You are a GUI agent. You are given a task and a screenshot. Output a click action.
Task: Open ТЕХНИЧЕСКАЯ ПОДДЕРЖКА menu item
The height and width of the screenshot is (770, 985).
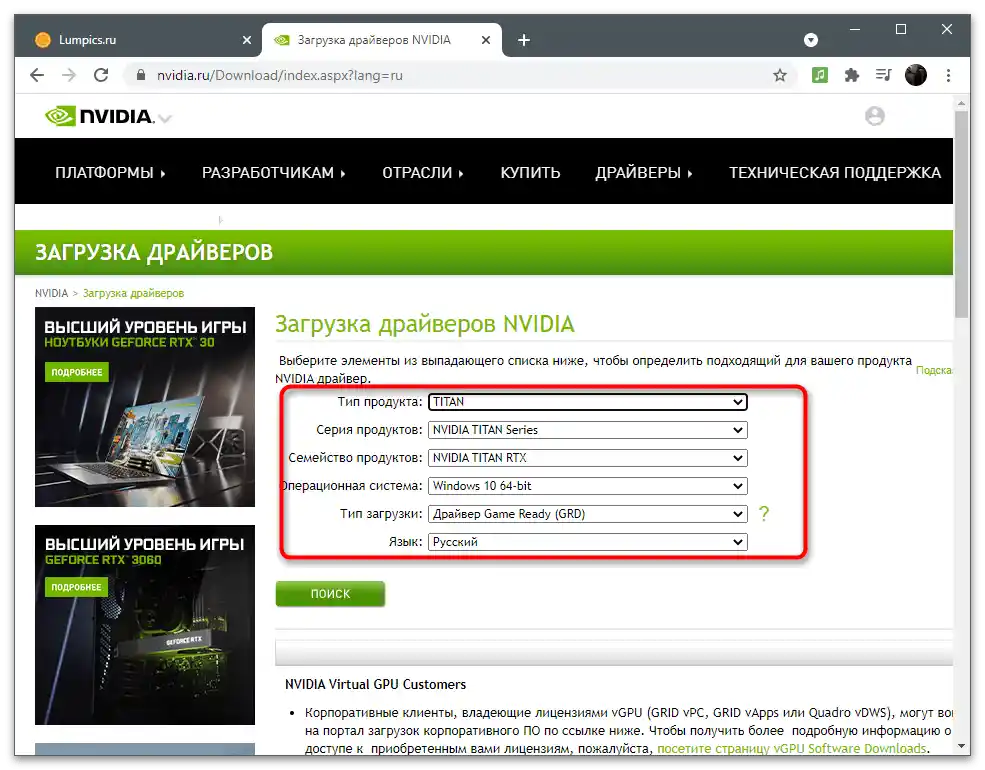[835, 173]
